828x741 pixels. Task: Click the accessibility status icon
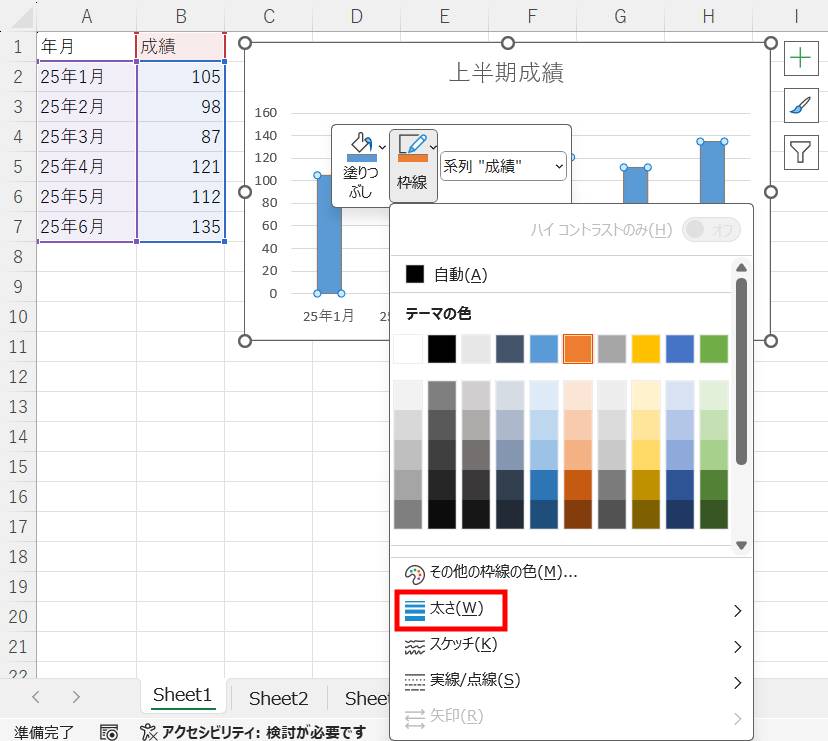click(x=148, y=732)
